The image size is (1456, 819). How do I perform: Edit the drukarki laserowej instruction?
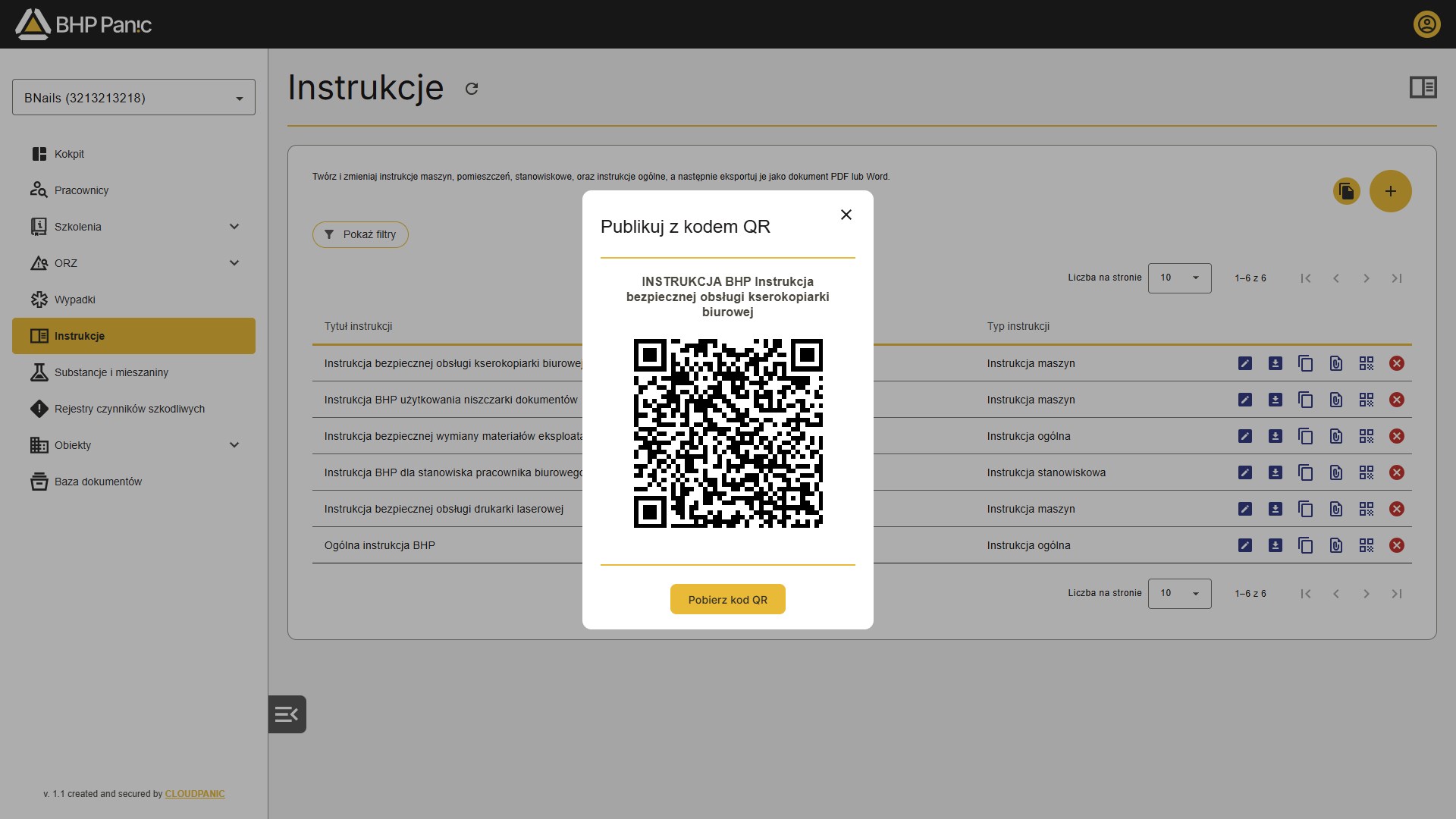[x=1244, y=509]
